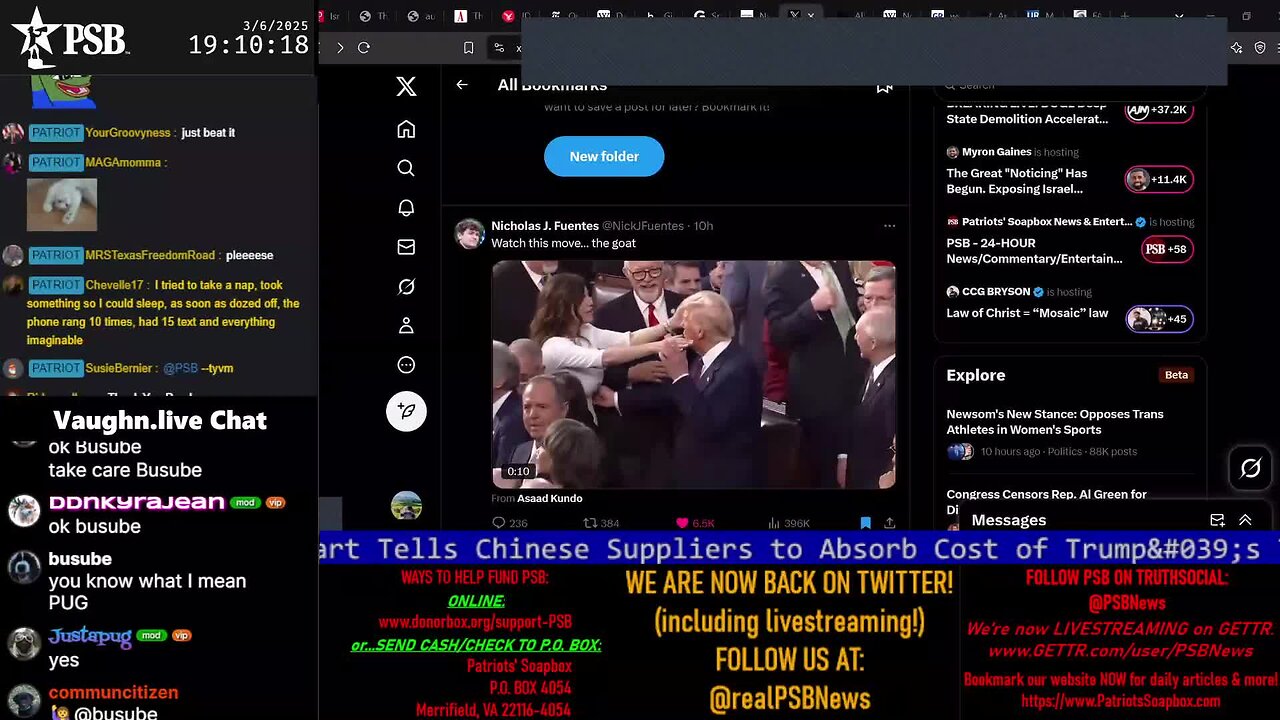
Task: Open Nicholas J. Fuentes profile avatar
Action: (470, 234)
